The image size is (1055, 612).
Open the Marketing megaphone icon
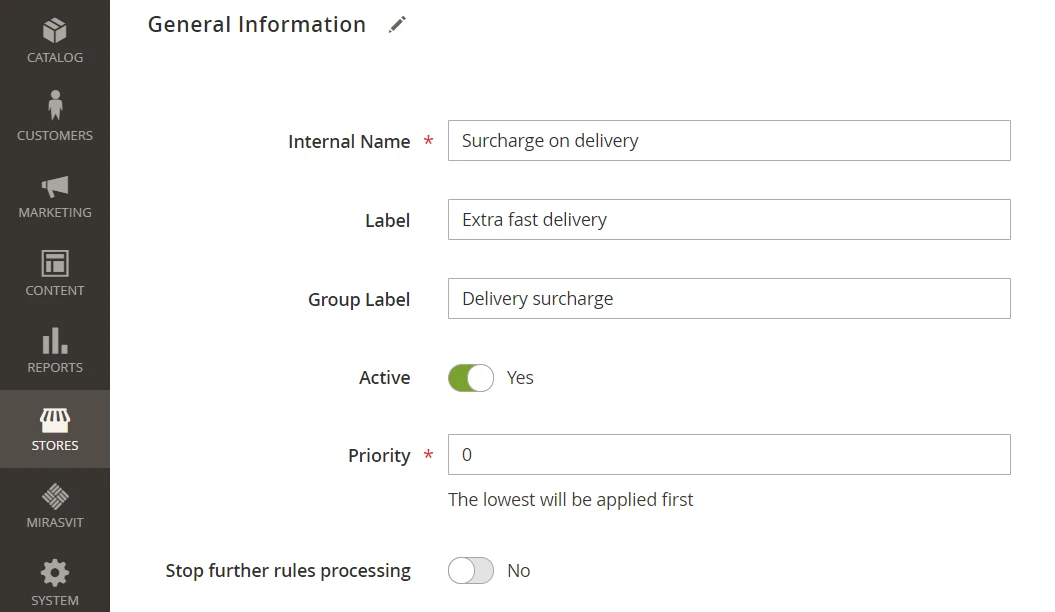(55, 186)
